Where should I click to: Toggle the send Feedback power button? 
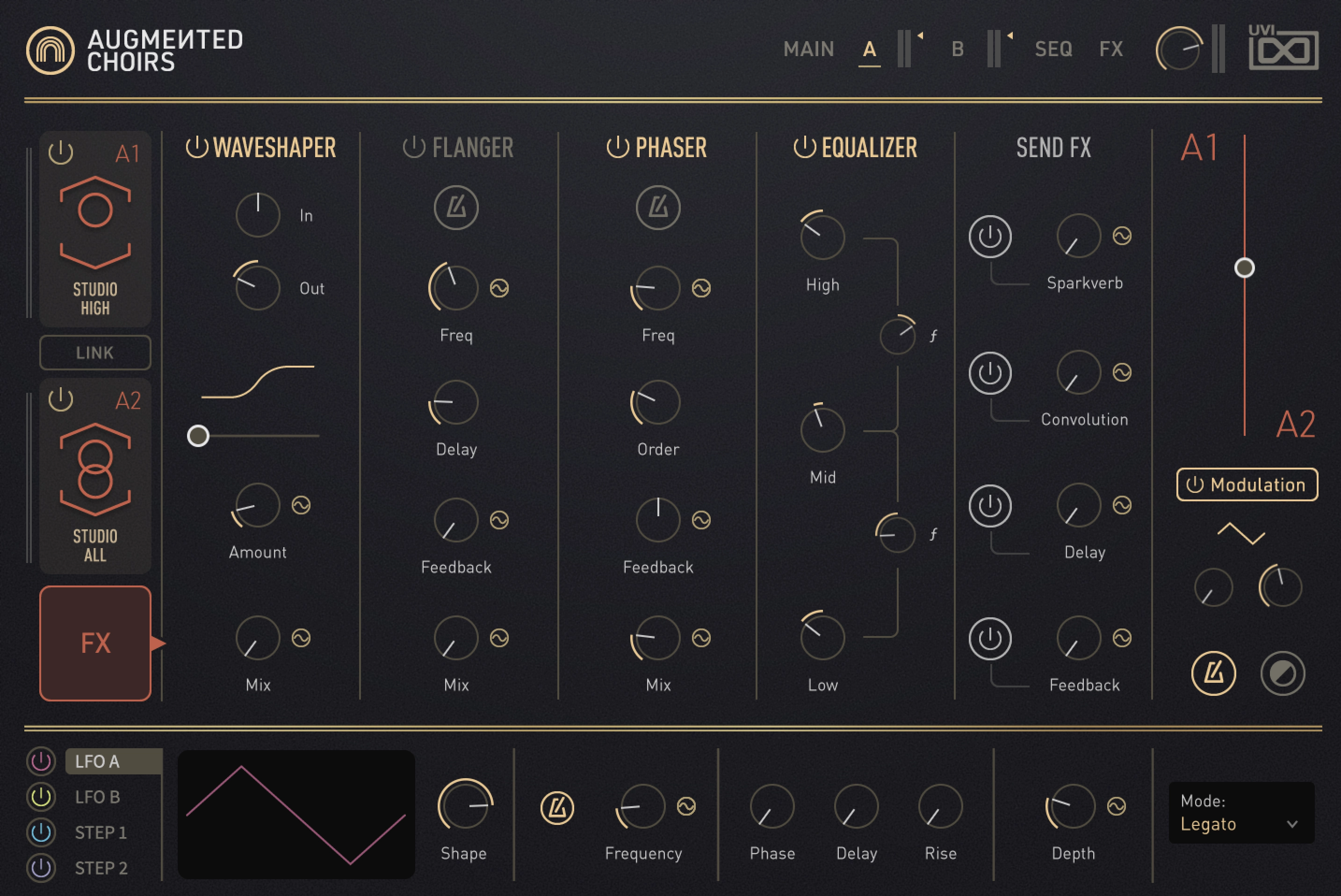[x=990, y=638]
